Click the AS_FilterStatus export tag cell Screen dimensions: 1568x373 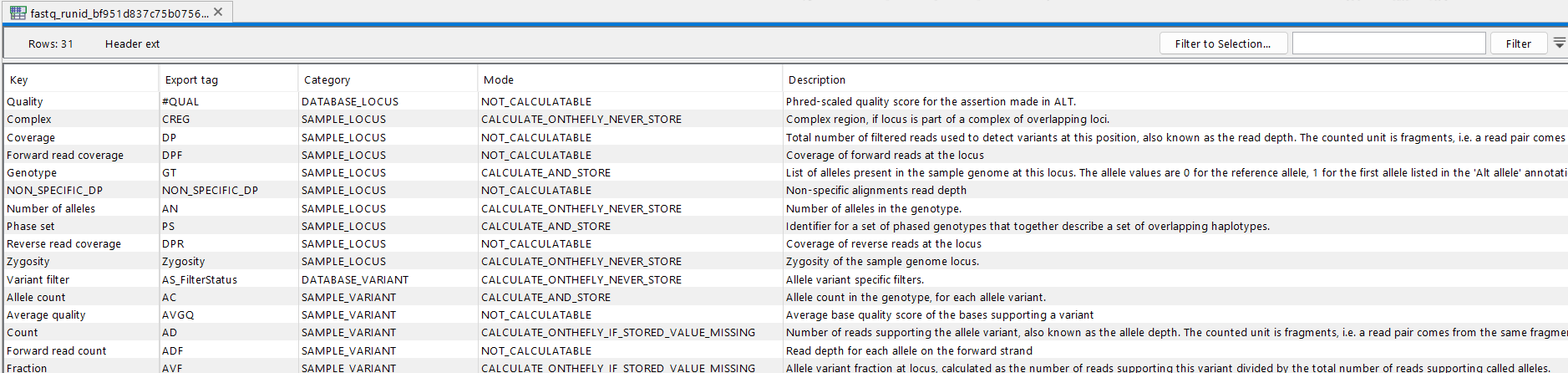click(x=200, y=280)
